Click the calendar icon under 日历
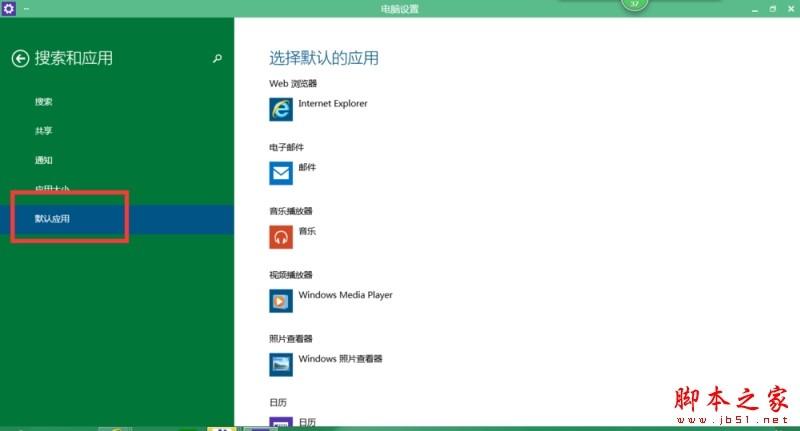 [x=281, y=422]
